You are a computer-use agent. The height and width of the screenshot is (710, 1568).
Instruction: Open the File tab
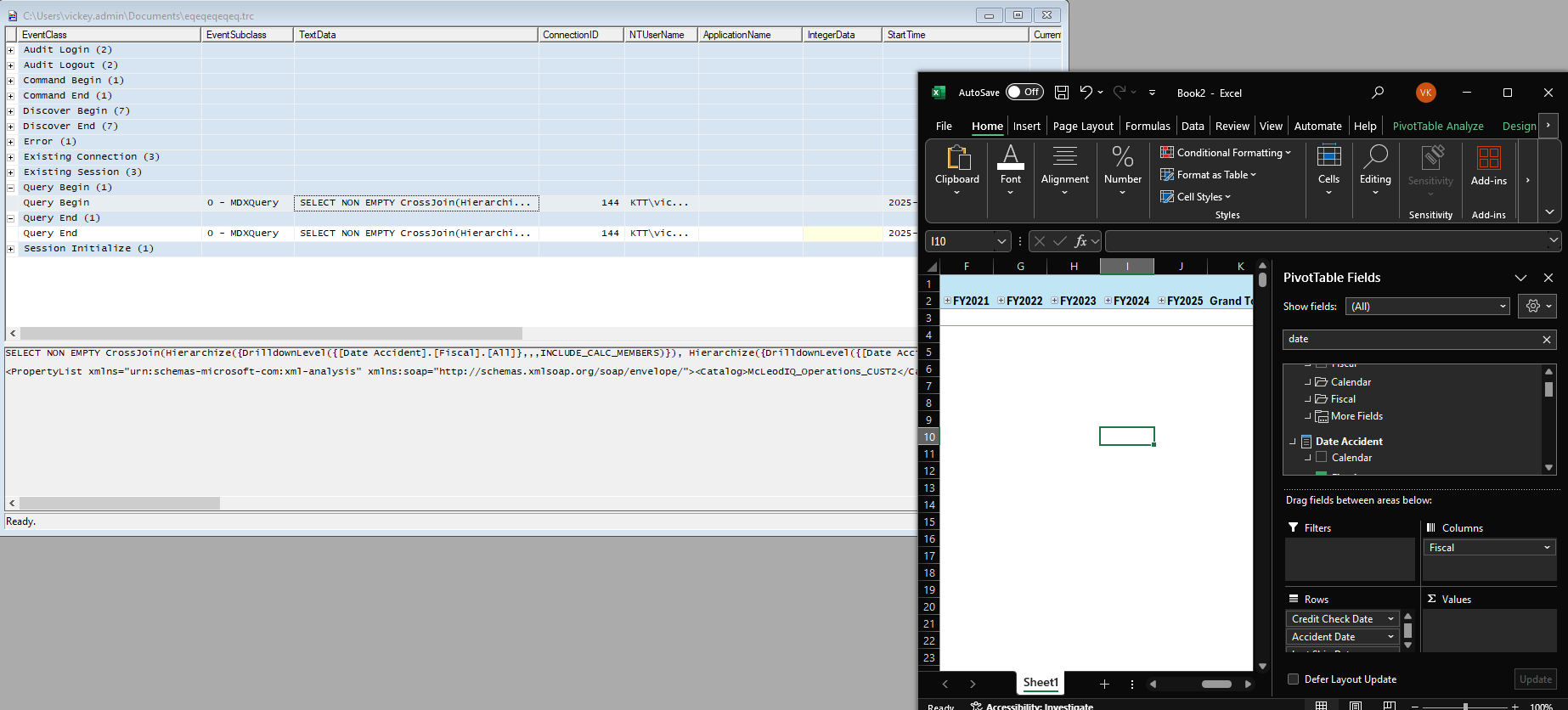[x=944, y=126]
